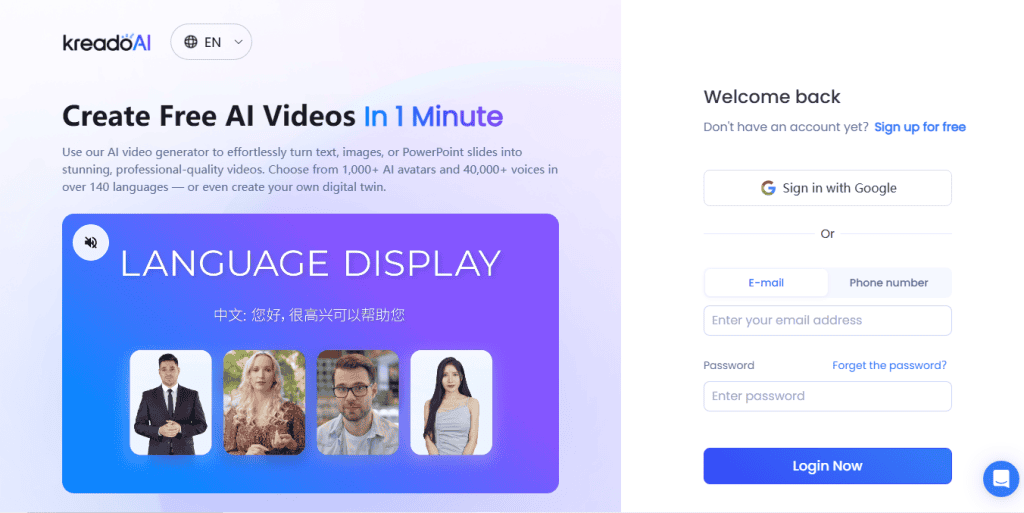1024x513 pixels.
Task: Unmute the video with the speaker icon
Action: click(x=91, y=242)
